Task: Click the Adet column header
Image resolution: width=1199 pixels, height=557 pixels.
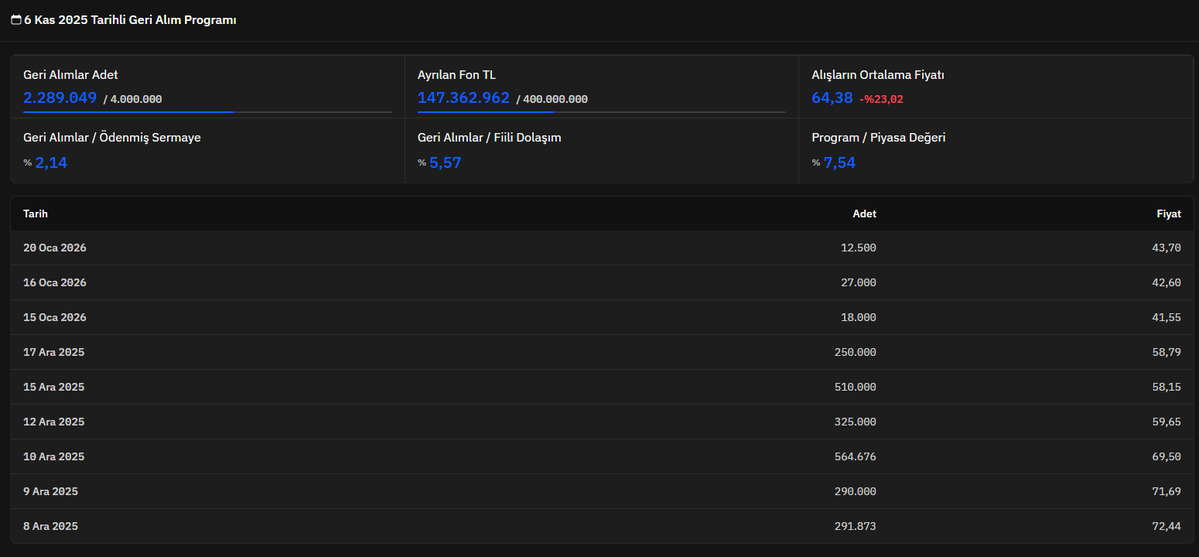Action: 865,213
